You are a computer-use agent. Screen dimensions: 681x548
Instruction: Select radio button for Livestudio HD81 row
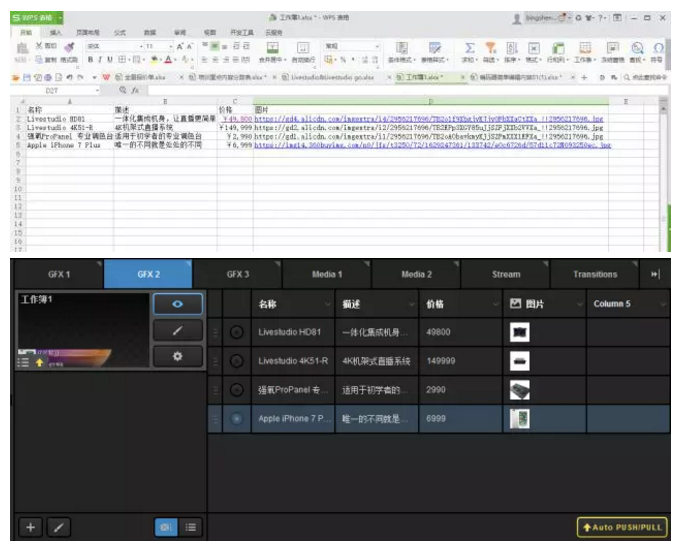tap(236, 332)
